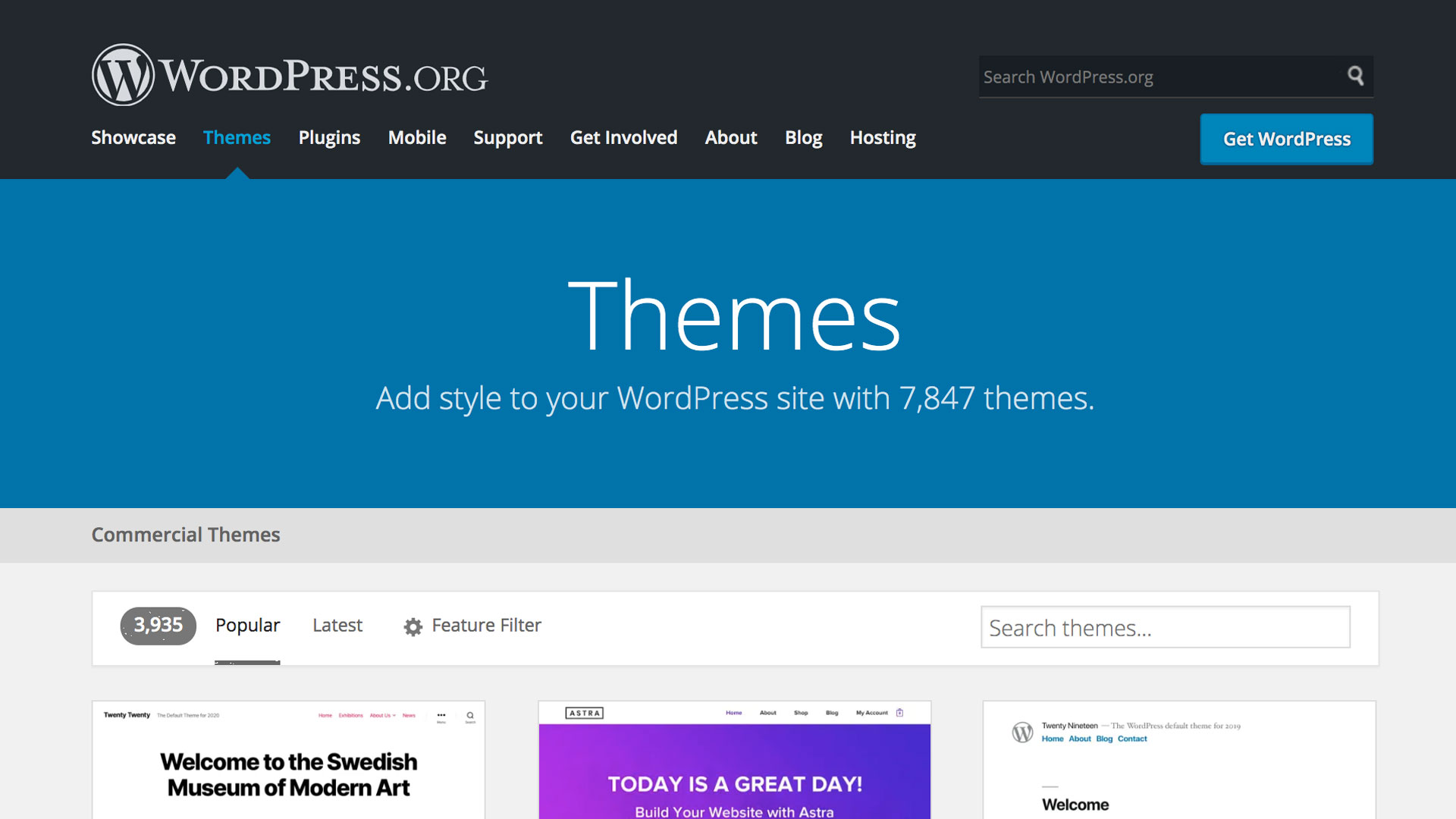The height and width of the screenshot is (819, 1456).
Task: Click the search magnifier icon in header
Action: [x=1355, y=76]
